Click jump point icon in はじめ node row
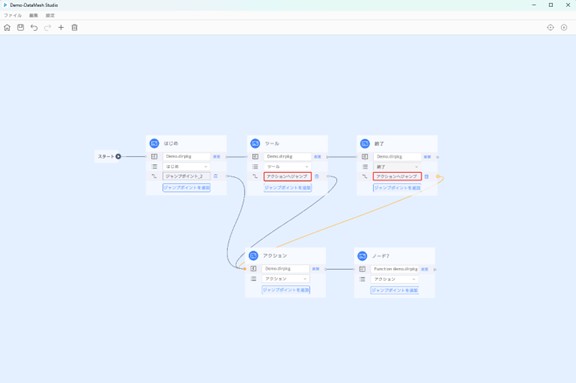The width and height of the screenshot is (576, 383). [x=154, y=176]
